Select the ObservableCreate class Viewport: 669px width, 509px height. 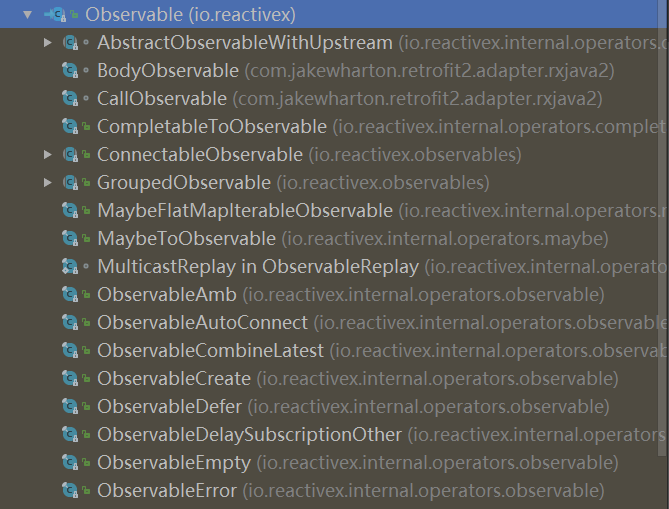[x=174, y=378]
